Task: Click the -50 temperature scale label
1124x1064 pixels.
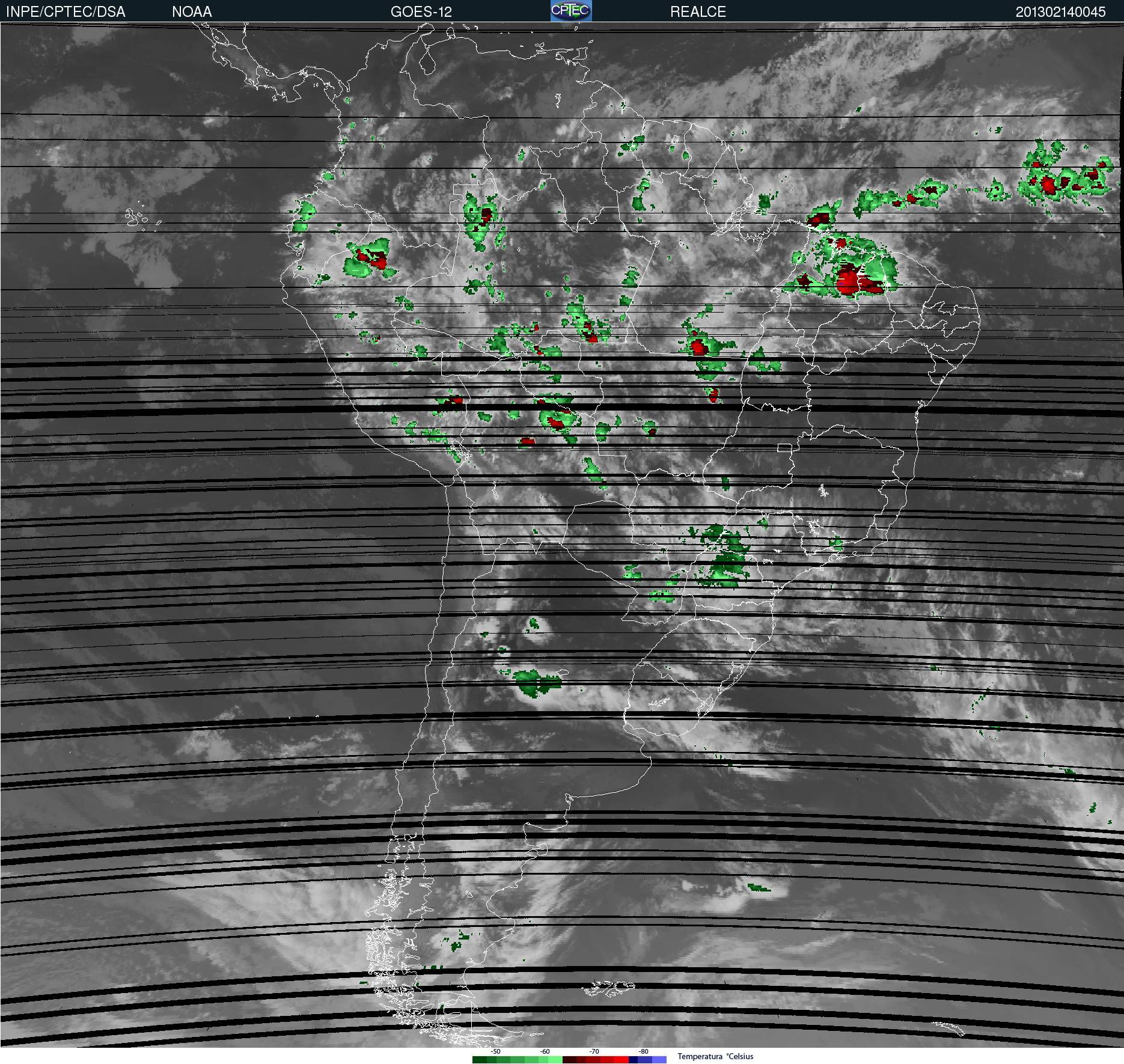Action: [x=495, y=1051]
